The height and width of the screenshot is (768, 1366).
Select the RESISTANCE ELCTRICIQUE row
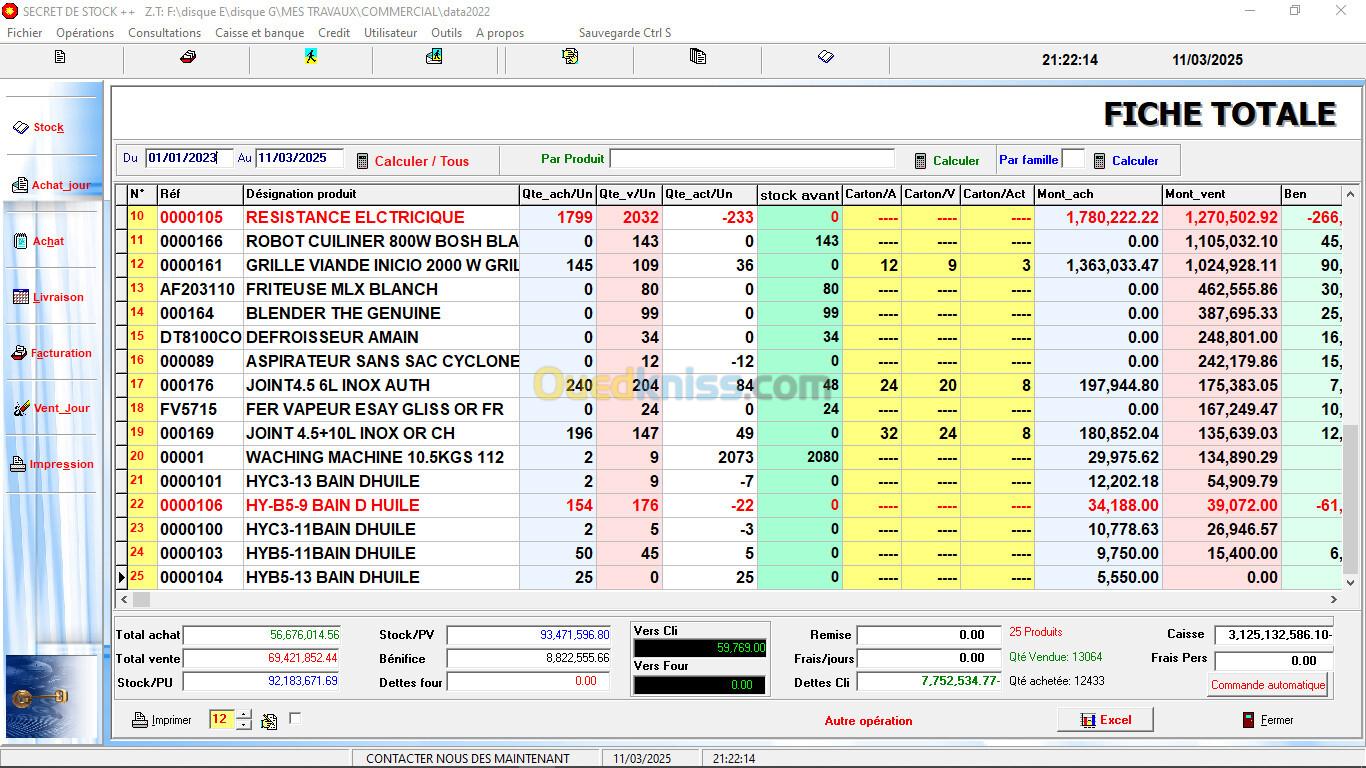355,217
